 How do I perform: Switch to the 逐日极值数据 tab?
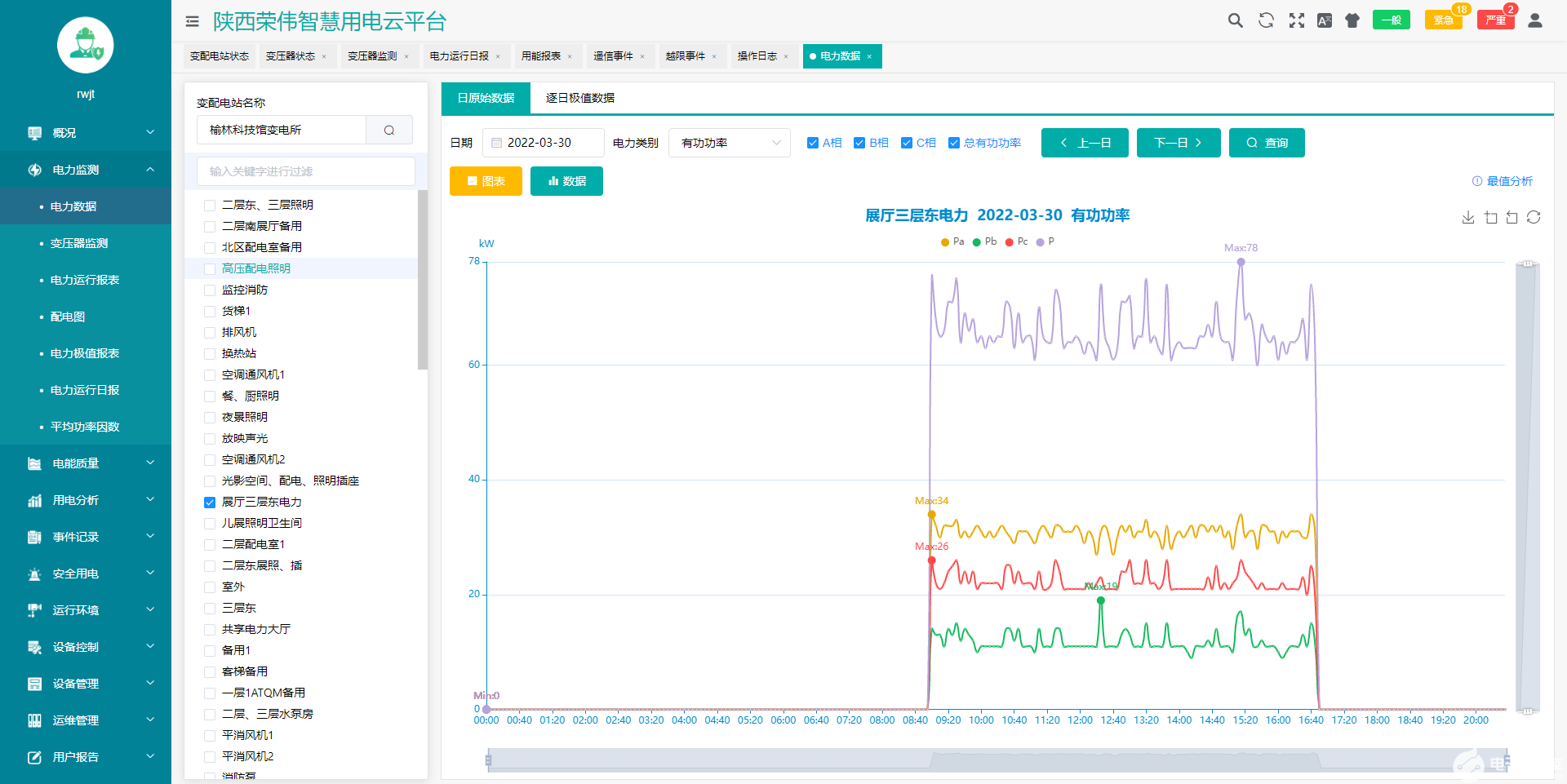pyautogui.click(x=579, y=98)
